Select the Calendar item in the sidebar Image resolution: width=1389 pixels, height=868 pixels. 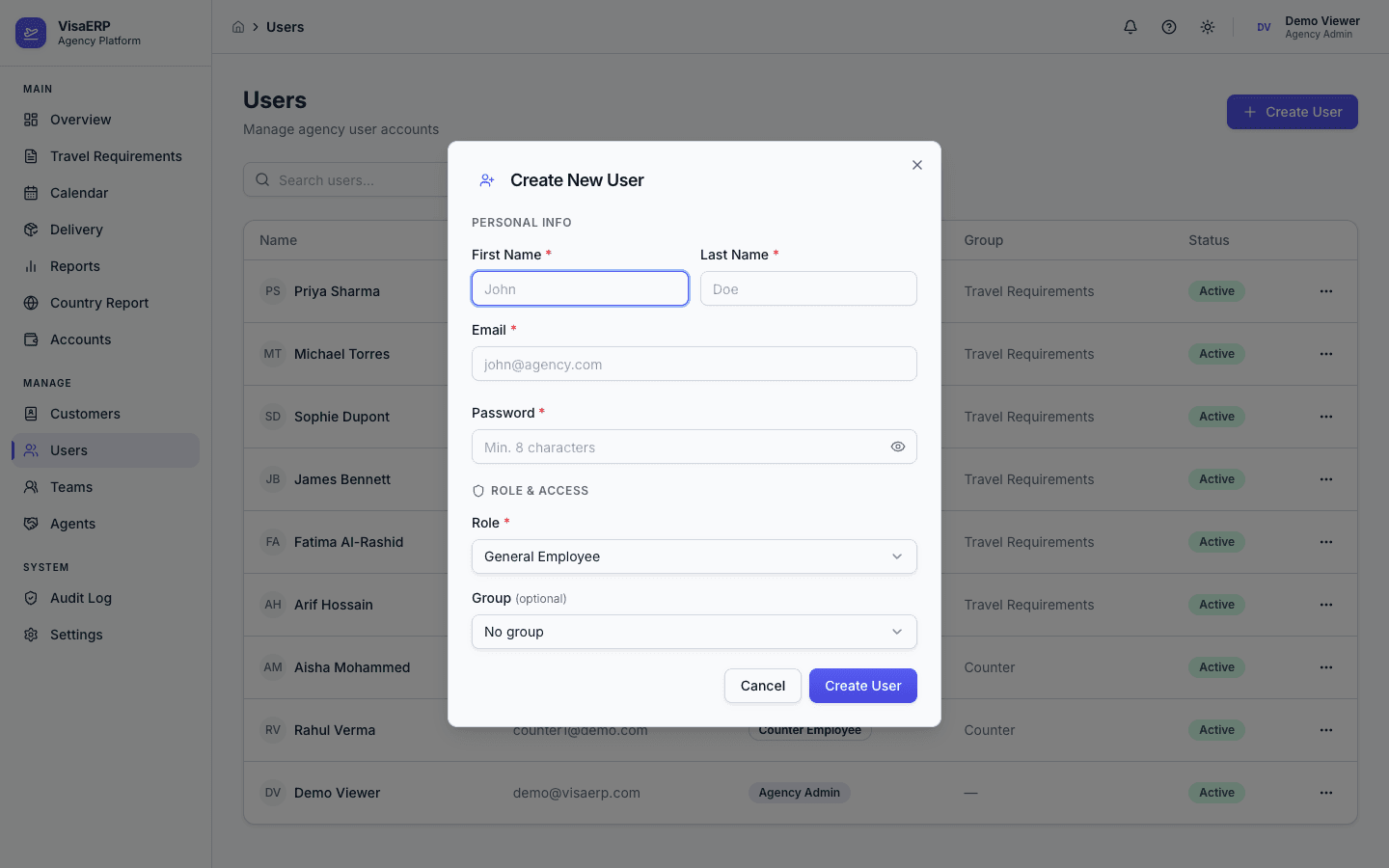(x=78, y=193)
